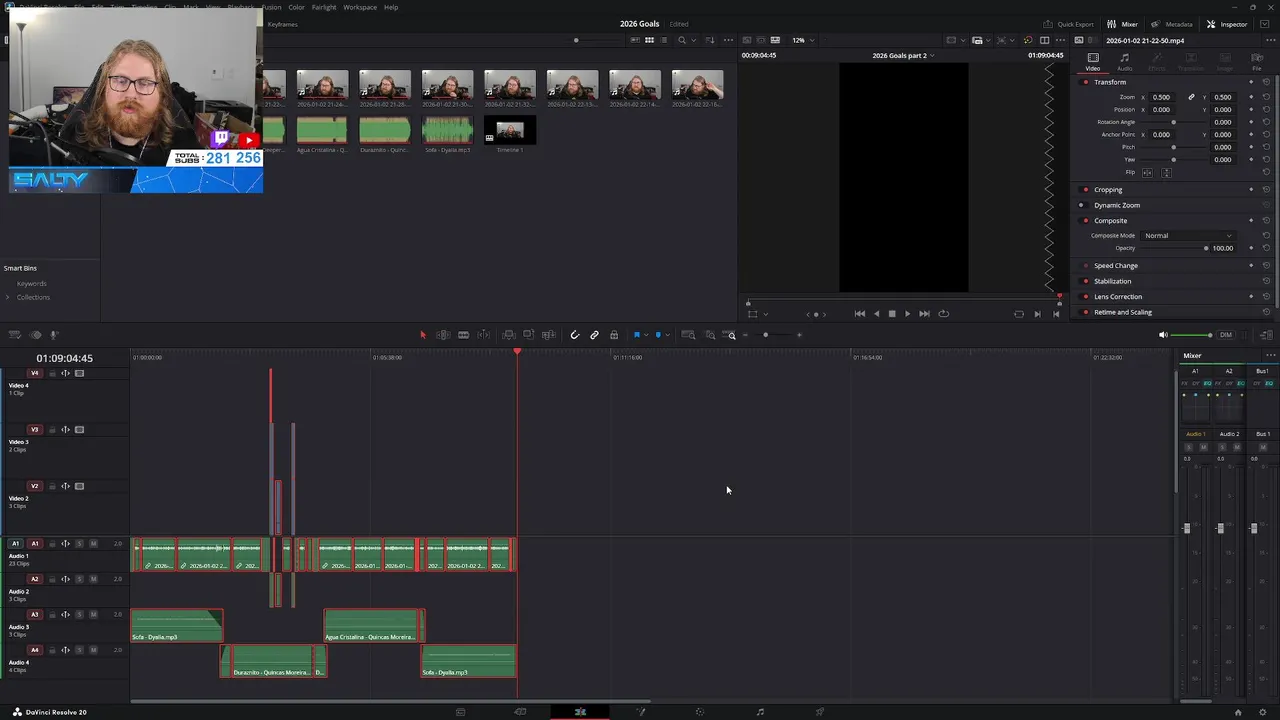The width and height of the screenshot is (1280, 720).
Task: Toggle Zoom X/Y link chain icon
Action: tap(1191, 97)
